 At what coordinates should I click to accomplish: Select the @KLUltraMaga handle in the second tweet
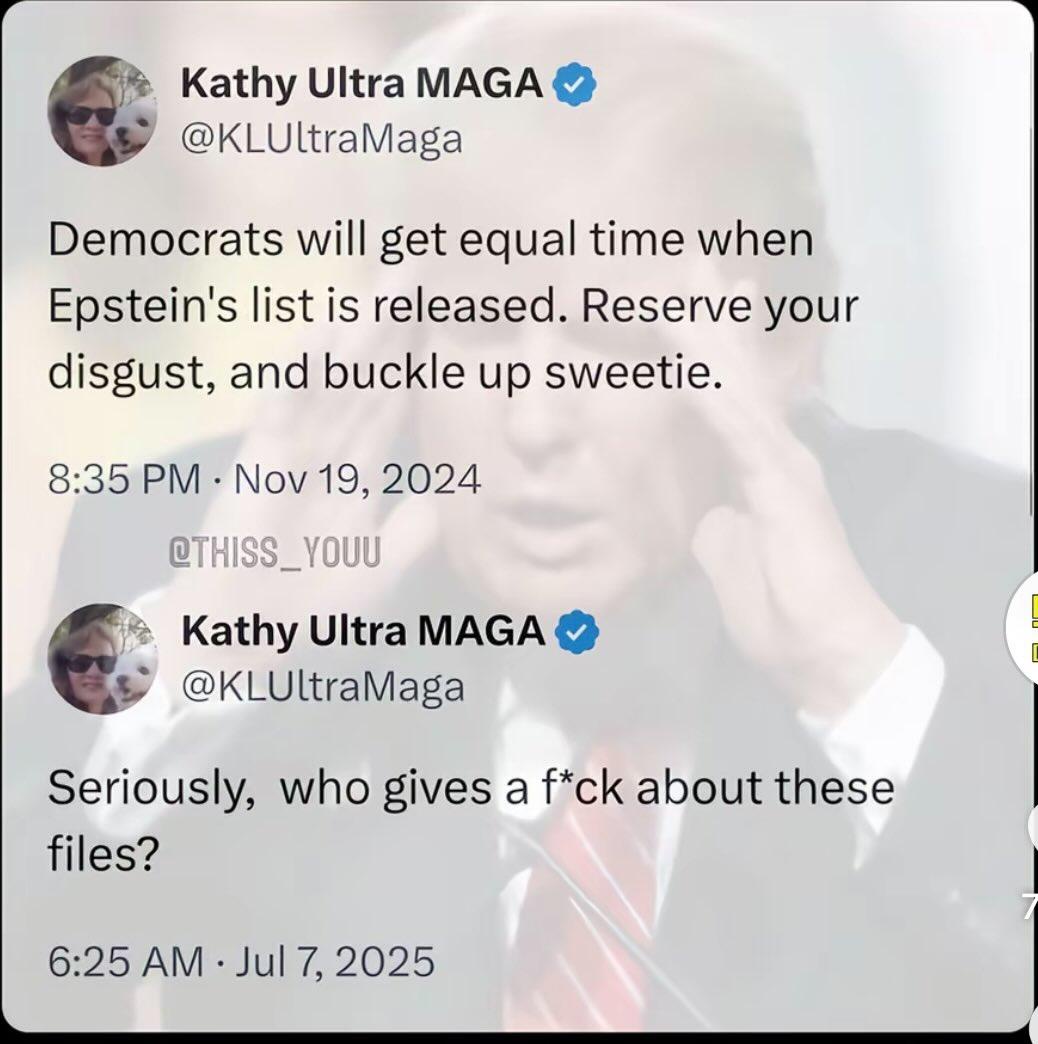point(322,685)
